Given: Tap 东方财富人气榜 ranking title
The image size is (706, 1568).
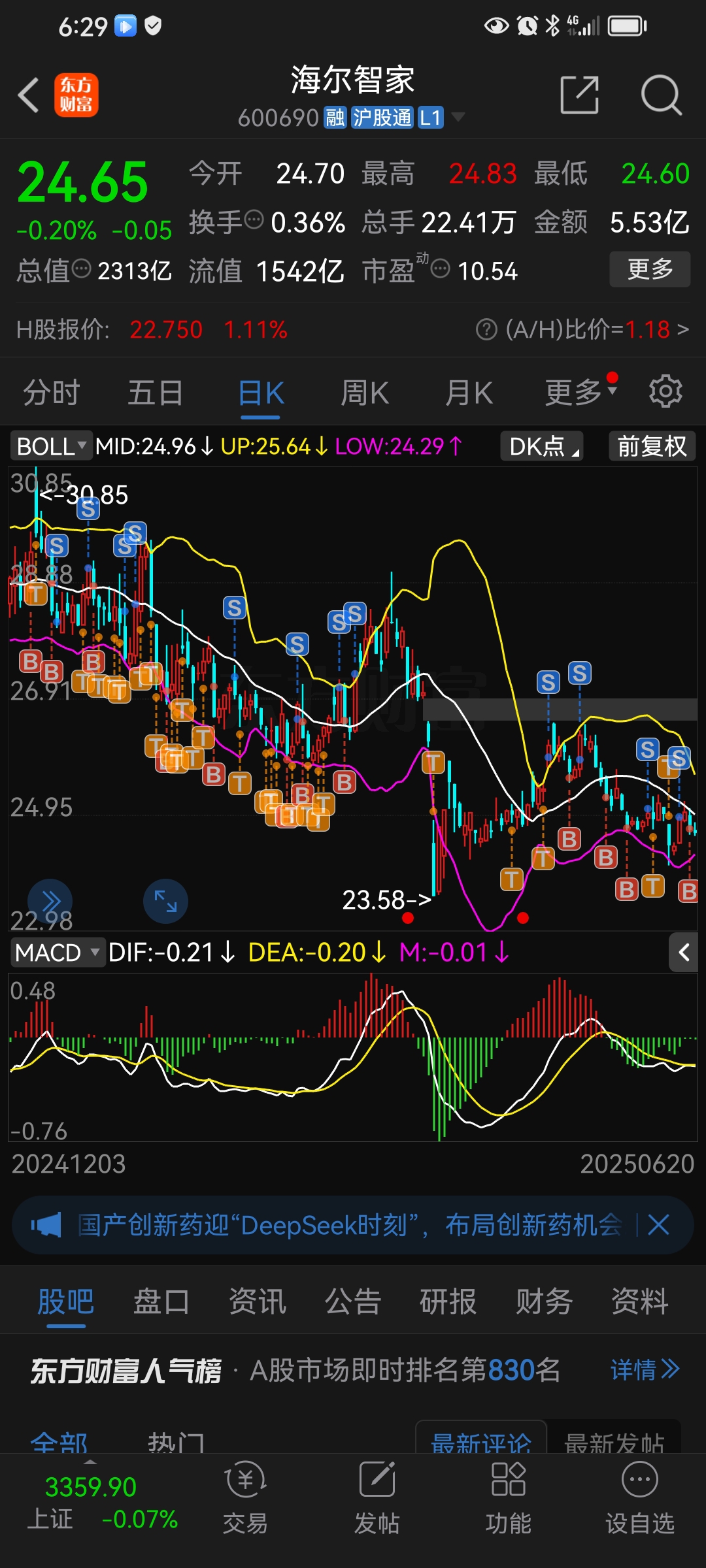Looking at the screenshot, I should (126, 1371).
